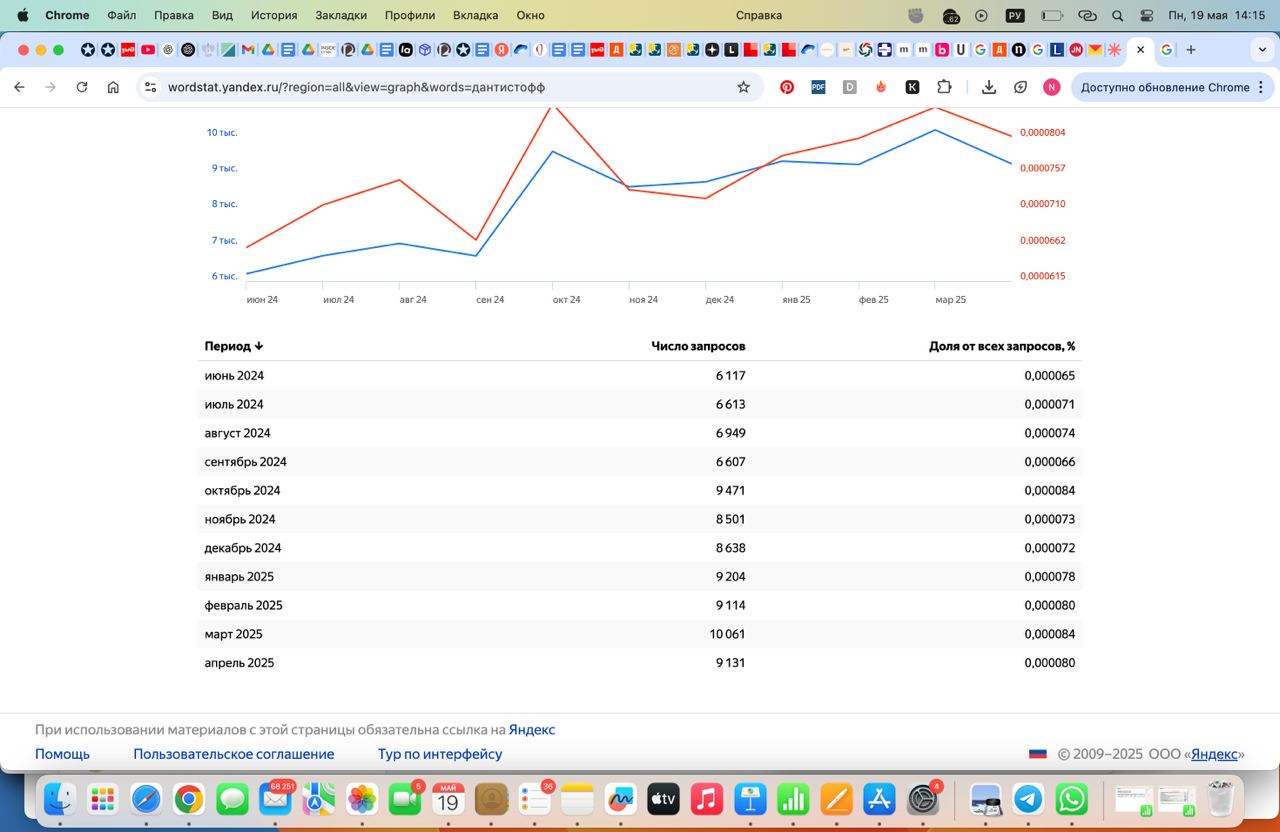Viewport: 1280px width, 832px height.
Task: Open Telegram from the Dock
Action: pos(1028,799)
